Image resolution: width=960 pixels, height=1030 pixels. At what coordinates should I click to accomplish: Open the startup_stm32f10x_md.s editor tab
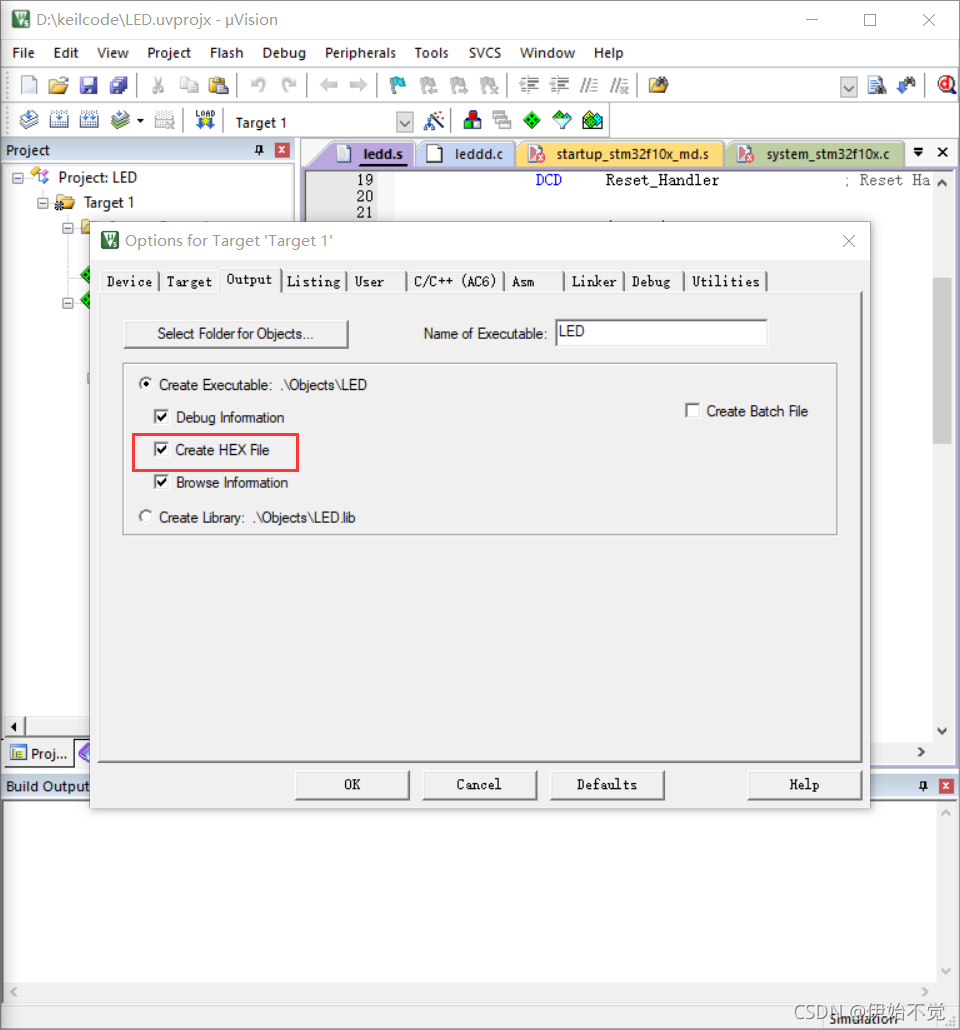click(x=620, y=154)
